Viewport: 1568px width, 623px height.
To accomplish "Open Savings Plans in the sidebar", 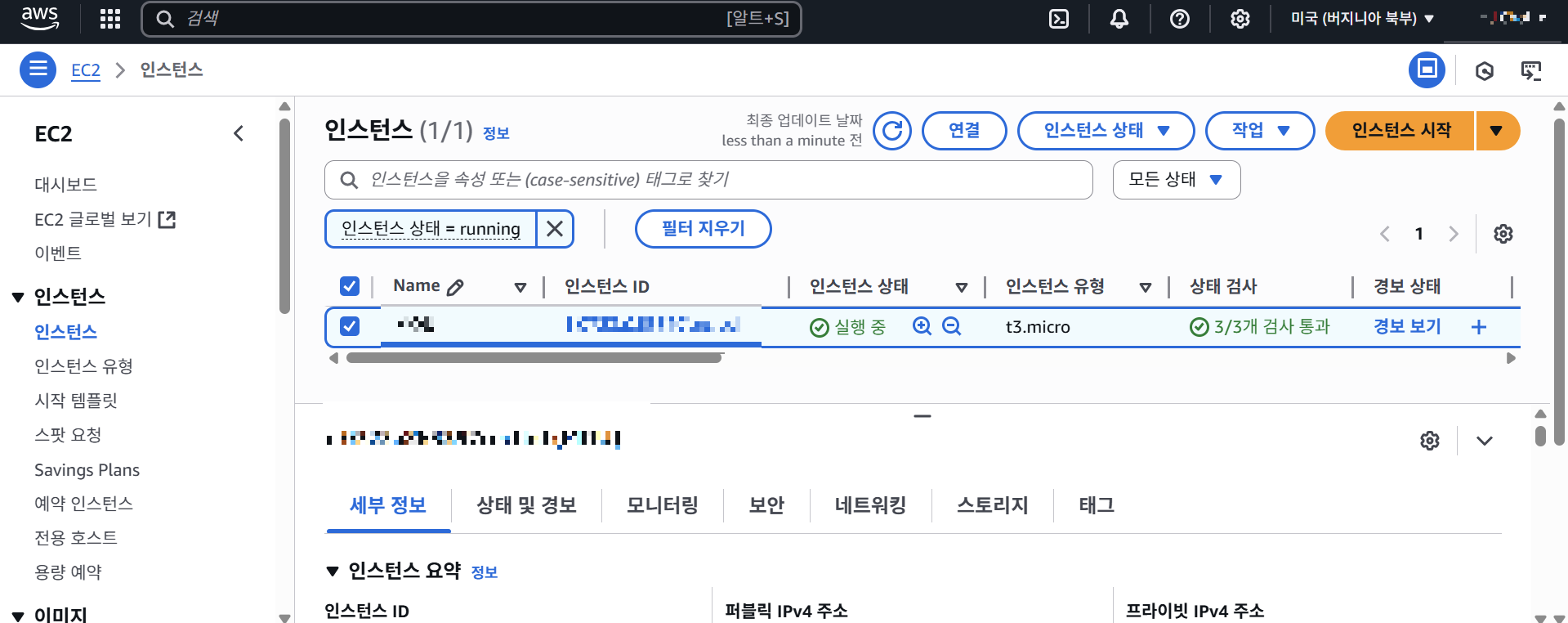I will point(87,470).
